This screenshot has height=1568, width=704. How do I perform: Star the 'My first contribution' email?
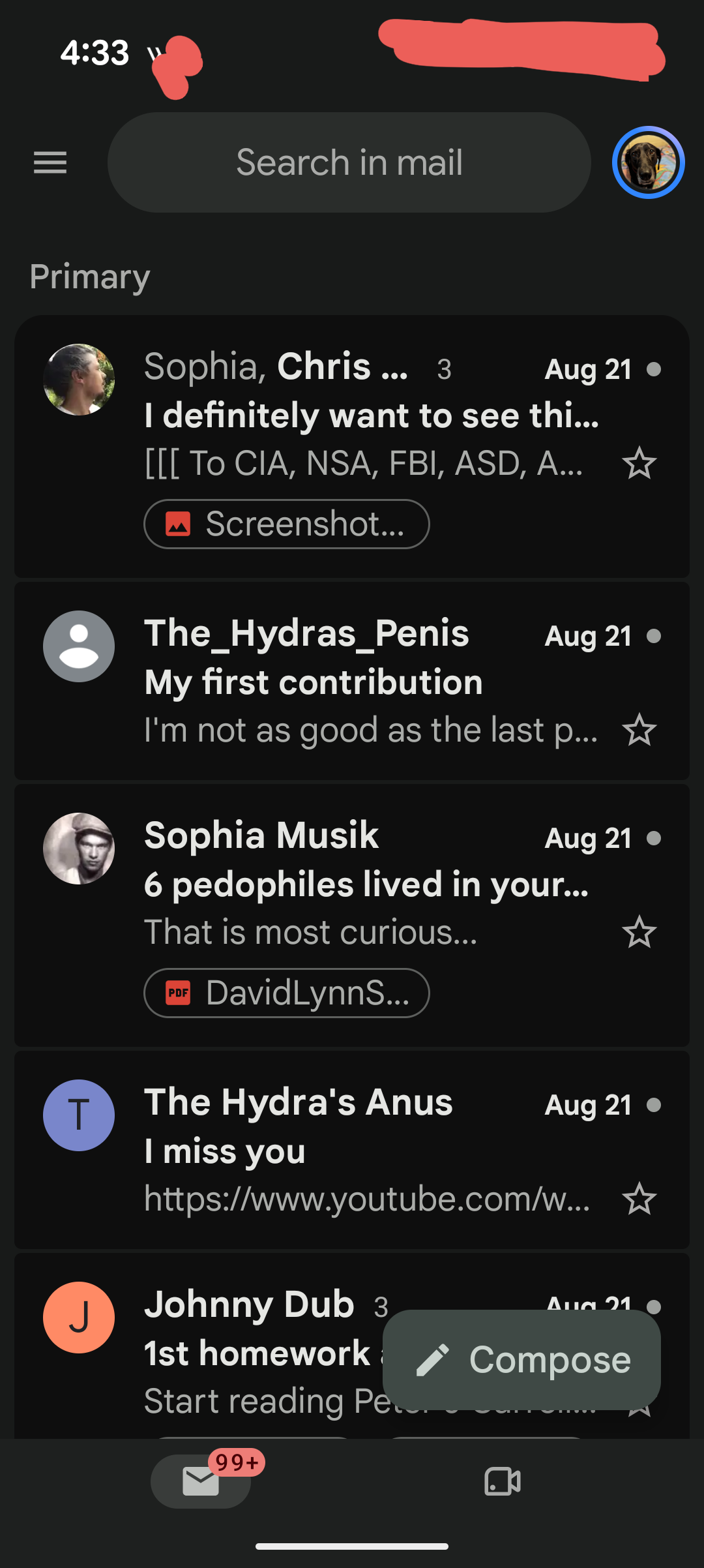pos(639,730)
